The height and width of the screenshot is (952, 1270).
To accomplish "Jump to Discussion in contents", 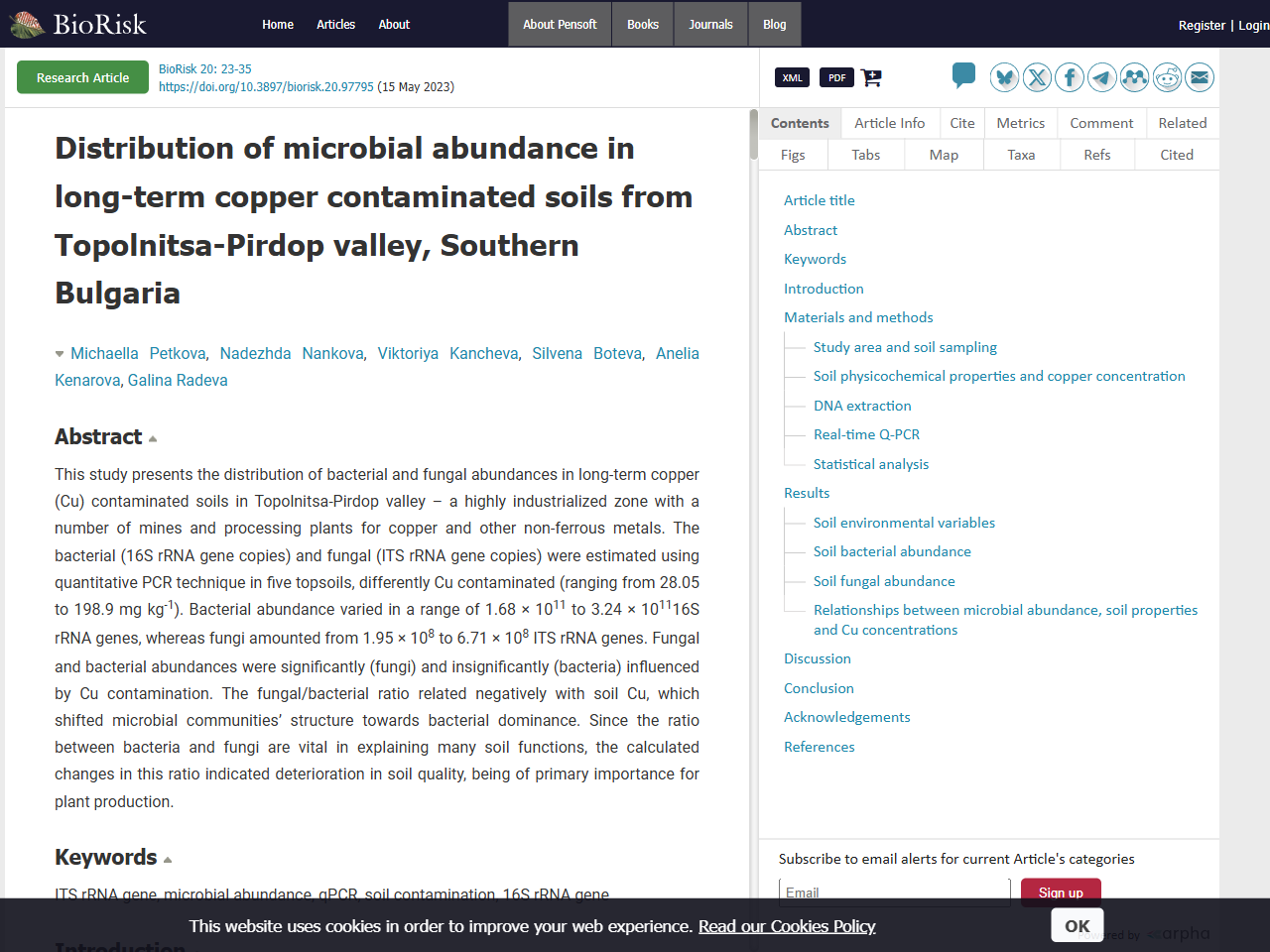I will [818, 658].
